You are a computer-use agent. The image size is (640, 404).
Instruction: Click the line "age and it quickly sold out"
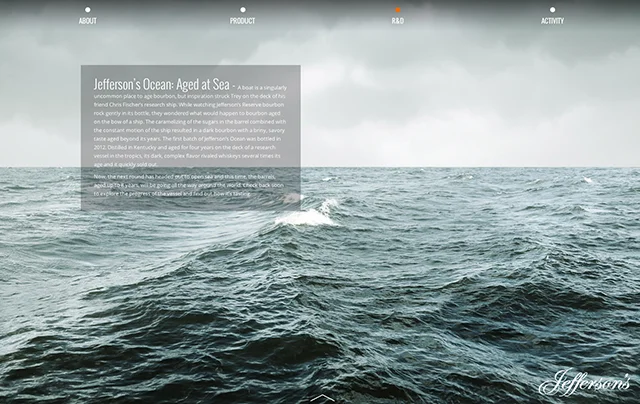pos(126,164)
